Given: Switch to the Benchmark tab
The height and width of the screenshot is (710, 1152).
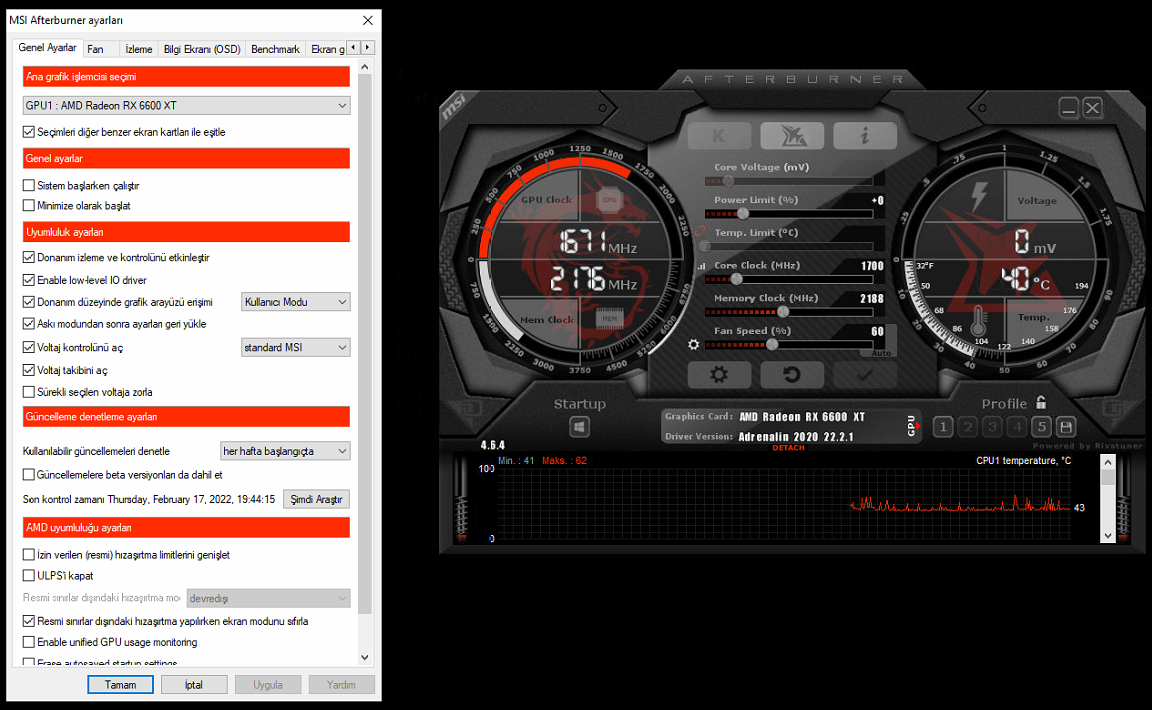Looking at the screenshot, I should click(x=276, y=49).
